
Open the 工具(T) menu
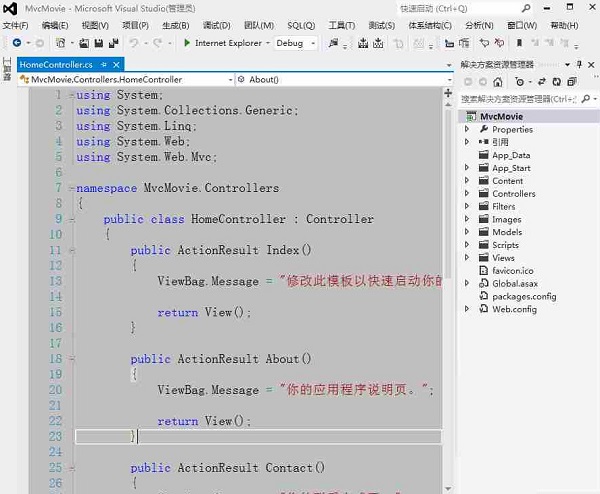342,26
